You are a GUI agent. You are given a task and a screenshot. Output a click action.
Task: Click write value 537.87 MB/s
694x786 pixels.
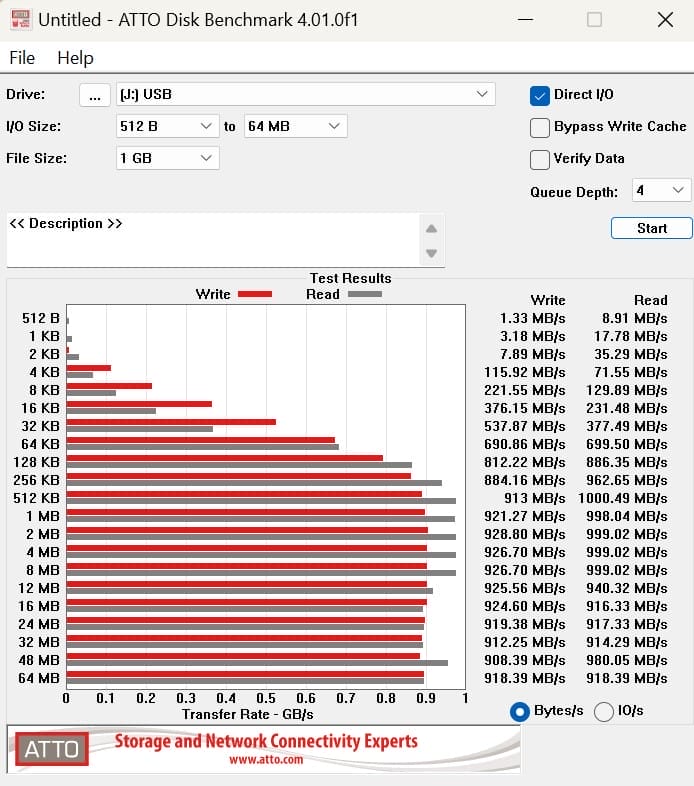[x=525, y=426]
